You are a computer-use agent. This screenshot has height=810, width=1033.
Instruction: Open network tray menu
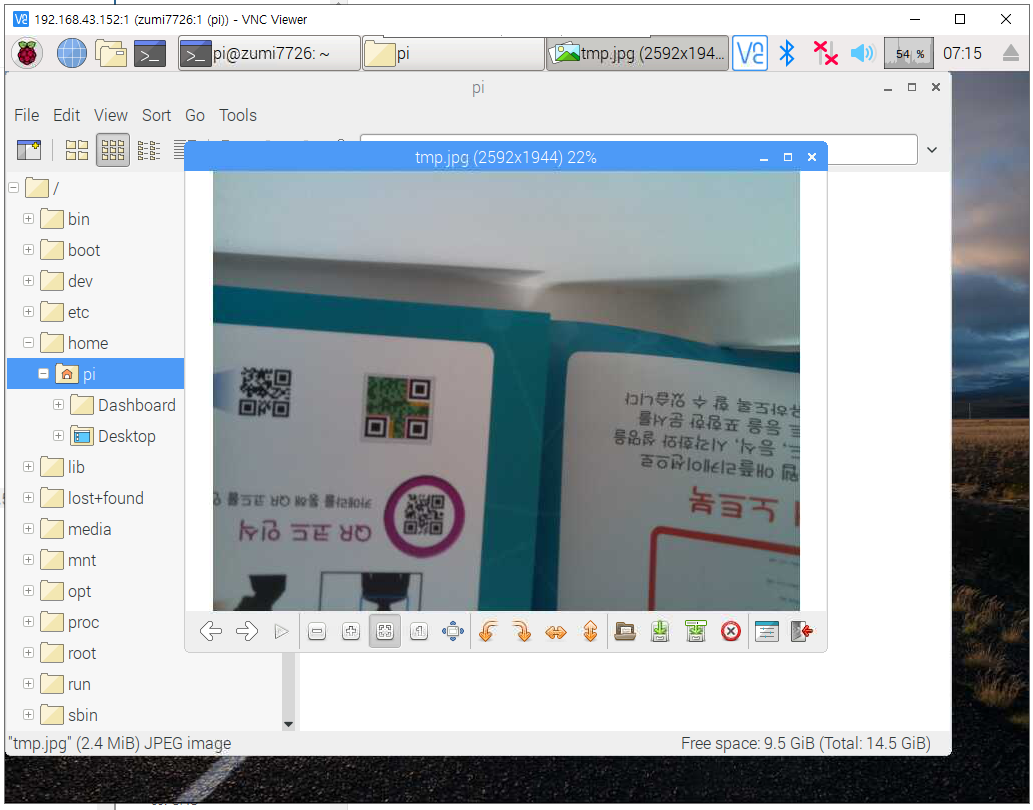coord(825,53)
